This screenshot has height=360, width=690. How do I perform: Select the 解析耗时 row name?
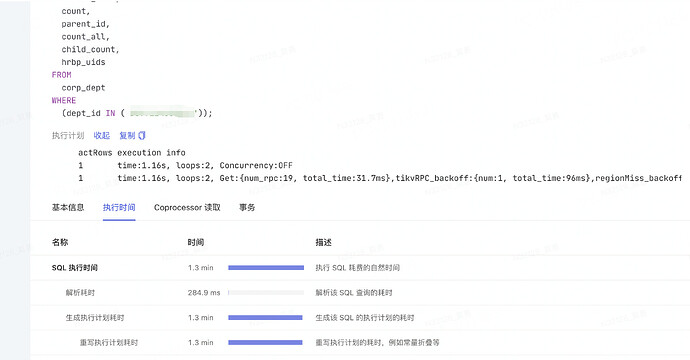click(x=80, y=293)
